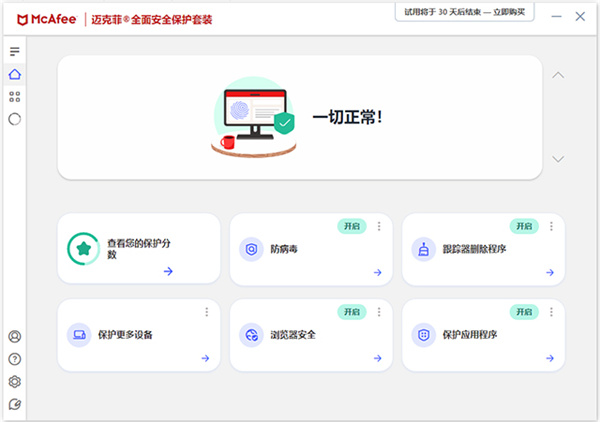
Task: Click the up chevron beside status banner
Action: 558,75
